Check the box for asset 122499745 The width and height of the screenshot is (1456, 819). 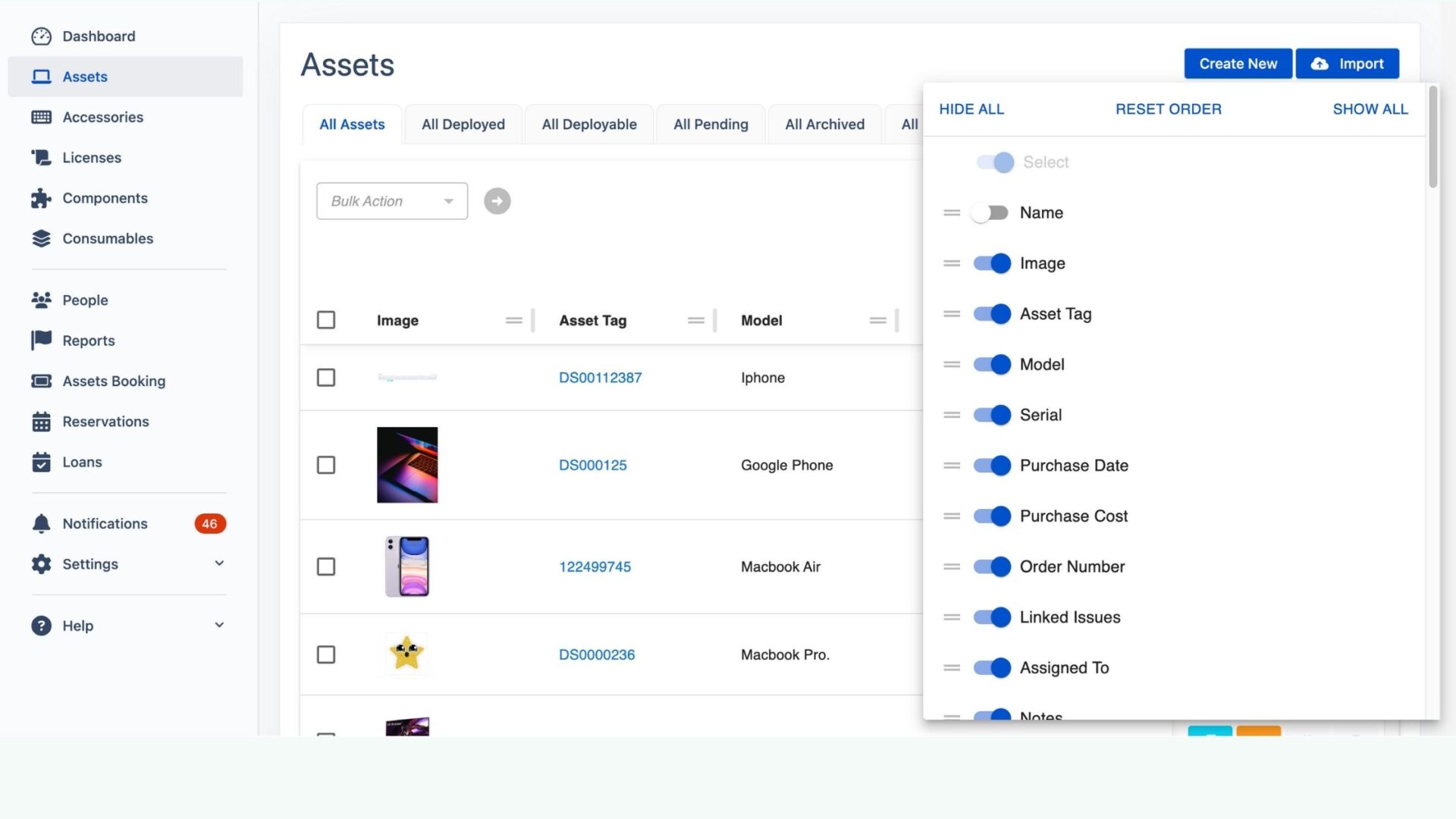(326, 566)
